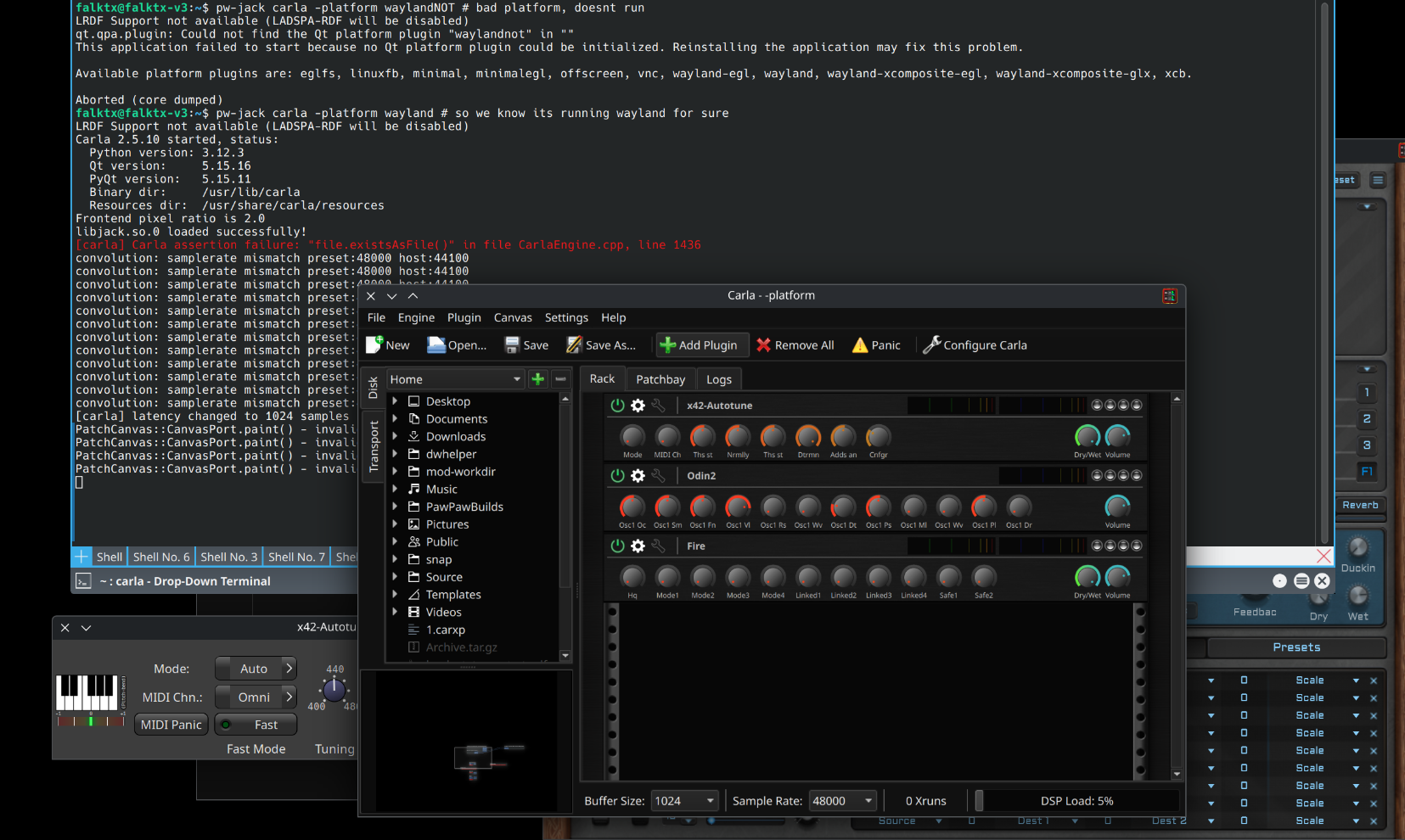Open the Engine menu
Image resolution: width=1405 pixels, height=840 pixels.
click(416, 317)
